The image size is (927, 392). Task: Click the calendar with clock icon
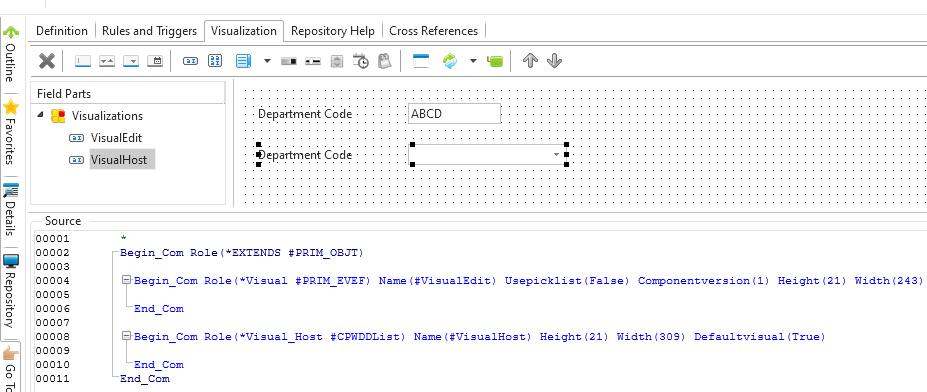(361, 61)
